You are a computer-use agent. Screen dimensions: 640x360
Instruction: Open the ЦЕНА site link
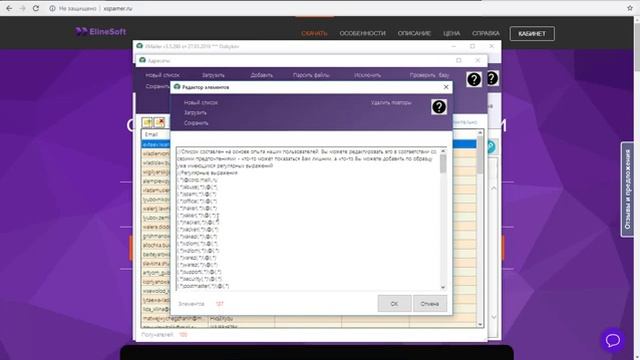pyautogui.click(x=451, y=33)
